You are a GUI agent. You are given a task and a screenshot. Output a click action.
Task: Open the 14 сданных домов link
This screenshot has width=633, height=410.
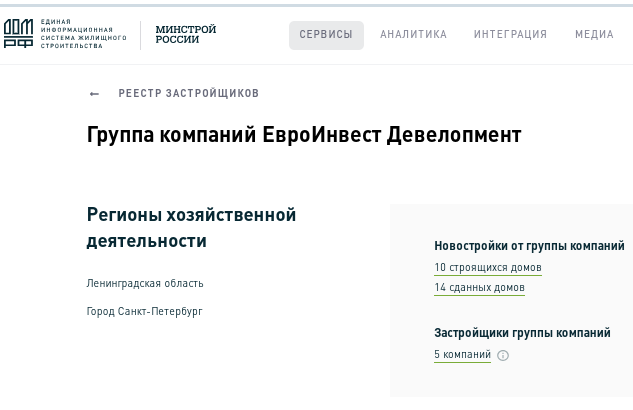click(x=479, y=288)
